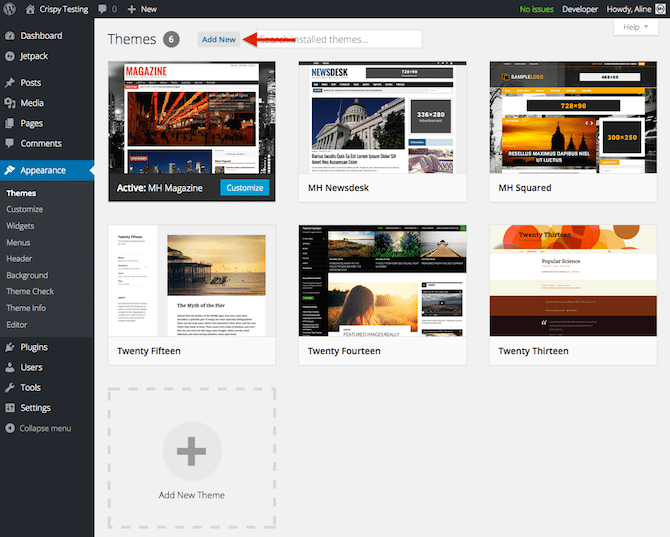The height and width of the screenshot is (537, 670).
Task: Open the Crispy Testing site menu
Action: 57,9
